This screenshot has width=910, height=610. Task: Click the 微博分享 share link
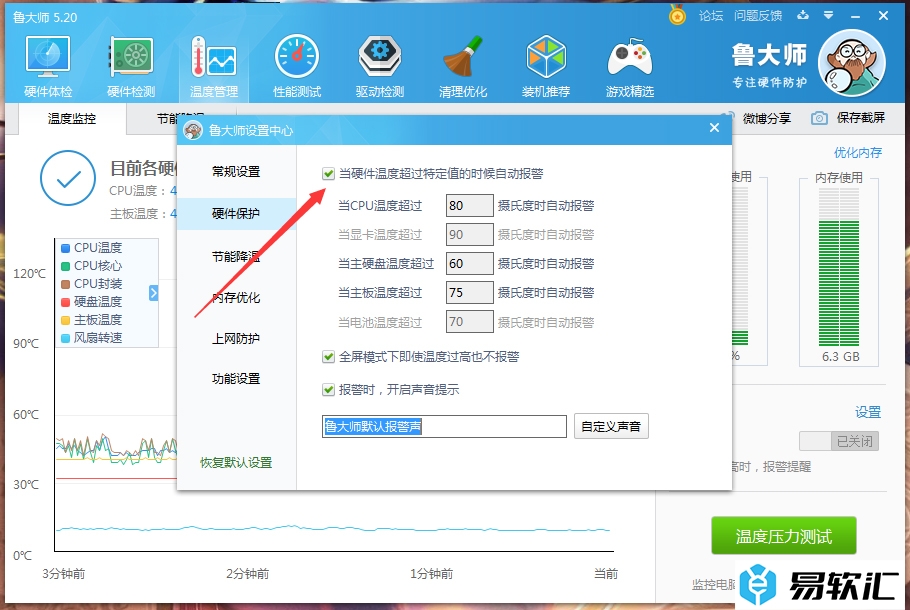[x=767, y=118]
